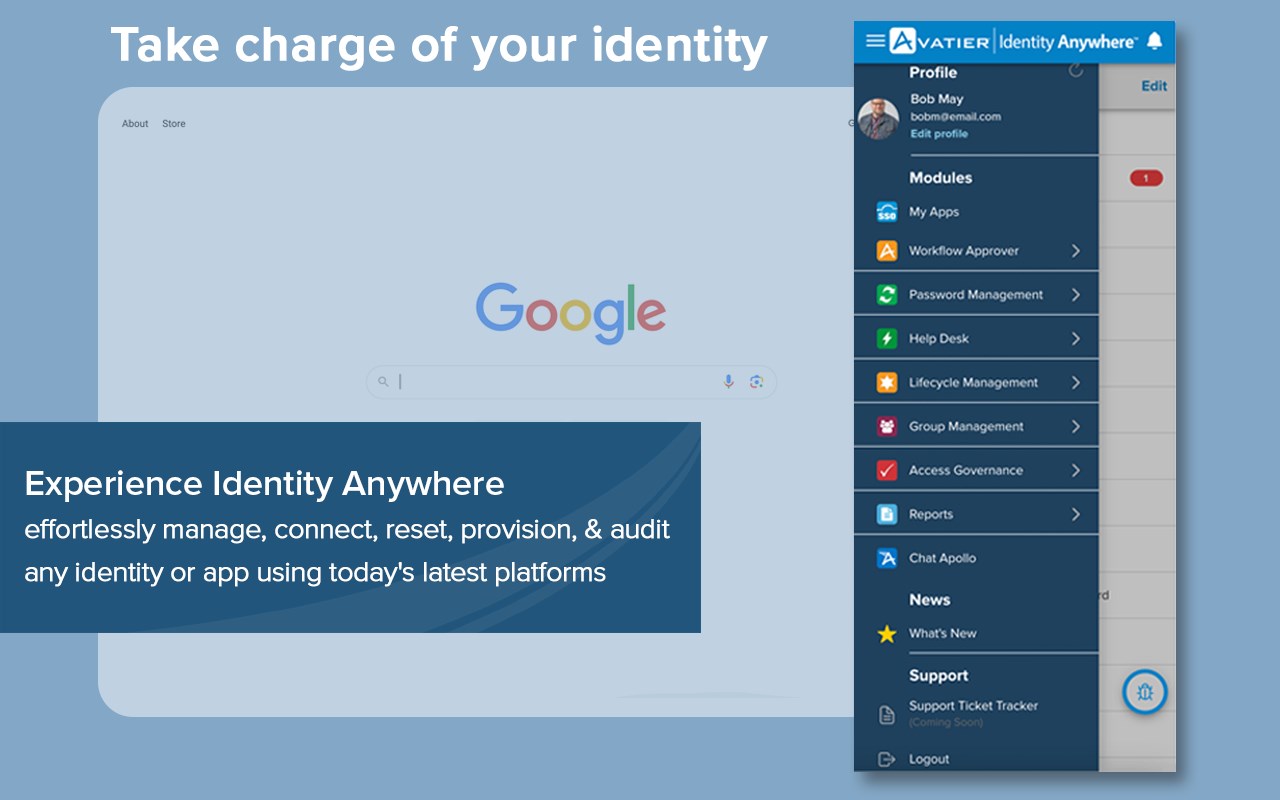Click the Support section heading
1280x800 pixels.
point(938,676)
